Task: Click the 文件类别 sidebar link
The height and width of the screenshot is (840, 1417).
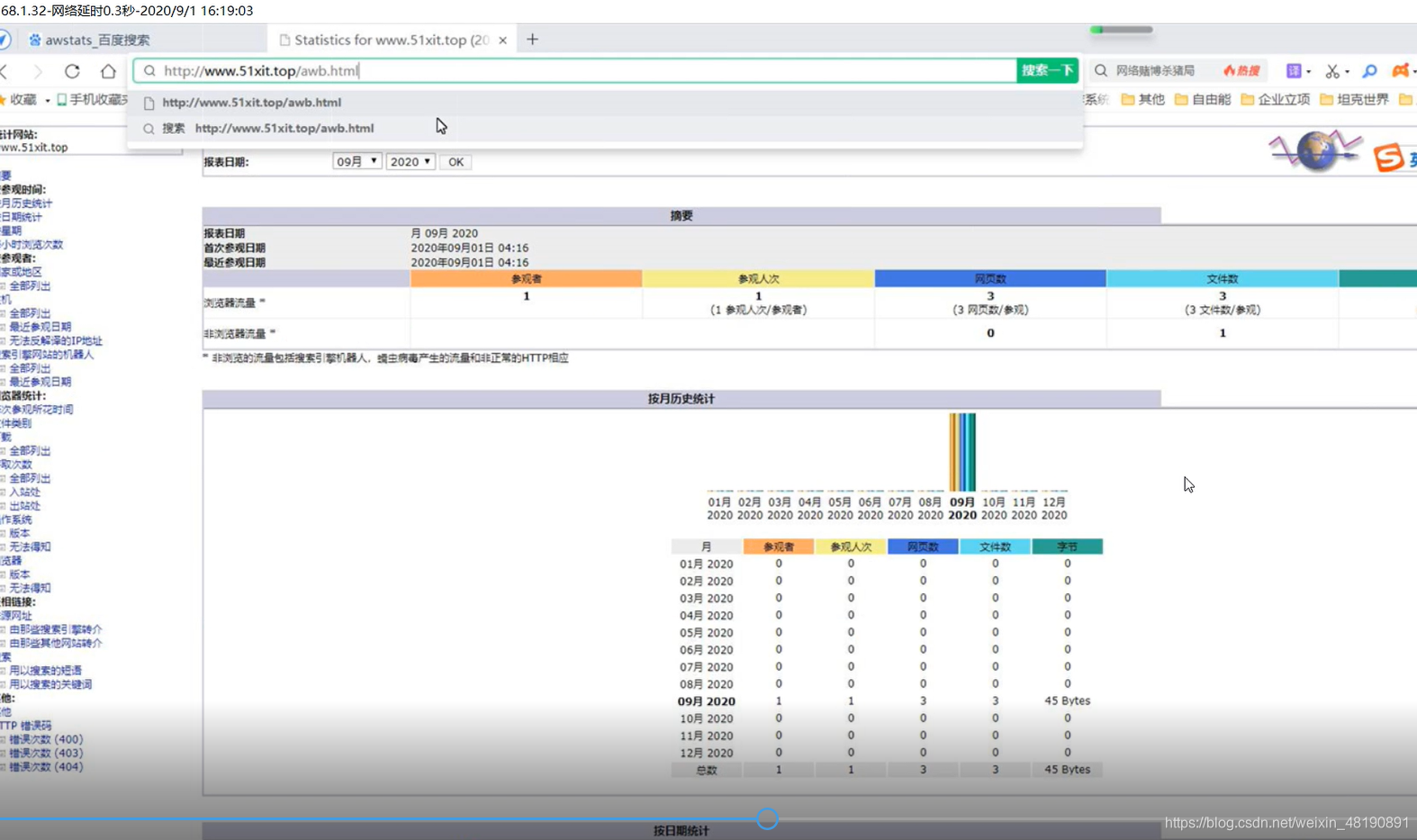Action: [x=16, y=423]
